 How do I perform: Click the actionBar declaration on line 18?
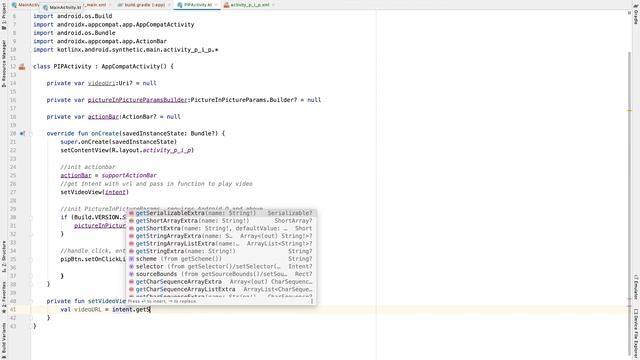103,117
